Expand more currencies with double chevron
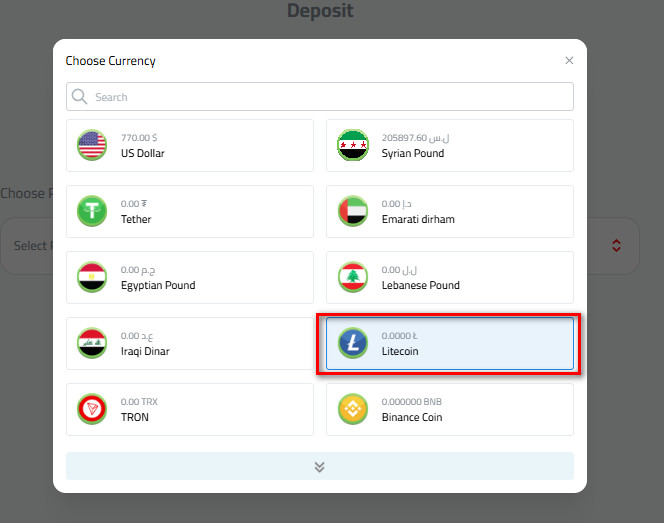Image resolution: width=664 pixels, height=523 pixels. pos(320,466)
